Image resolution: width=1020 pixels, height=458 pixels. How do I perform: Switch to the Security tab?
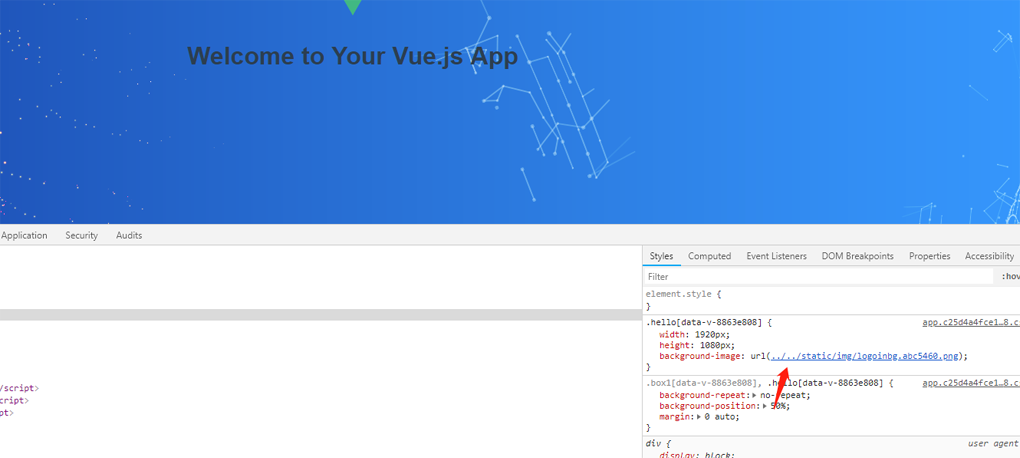pyautogui.click(x=81, y=236)
